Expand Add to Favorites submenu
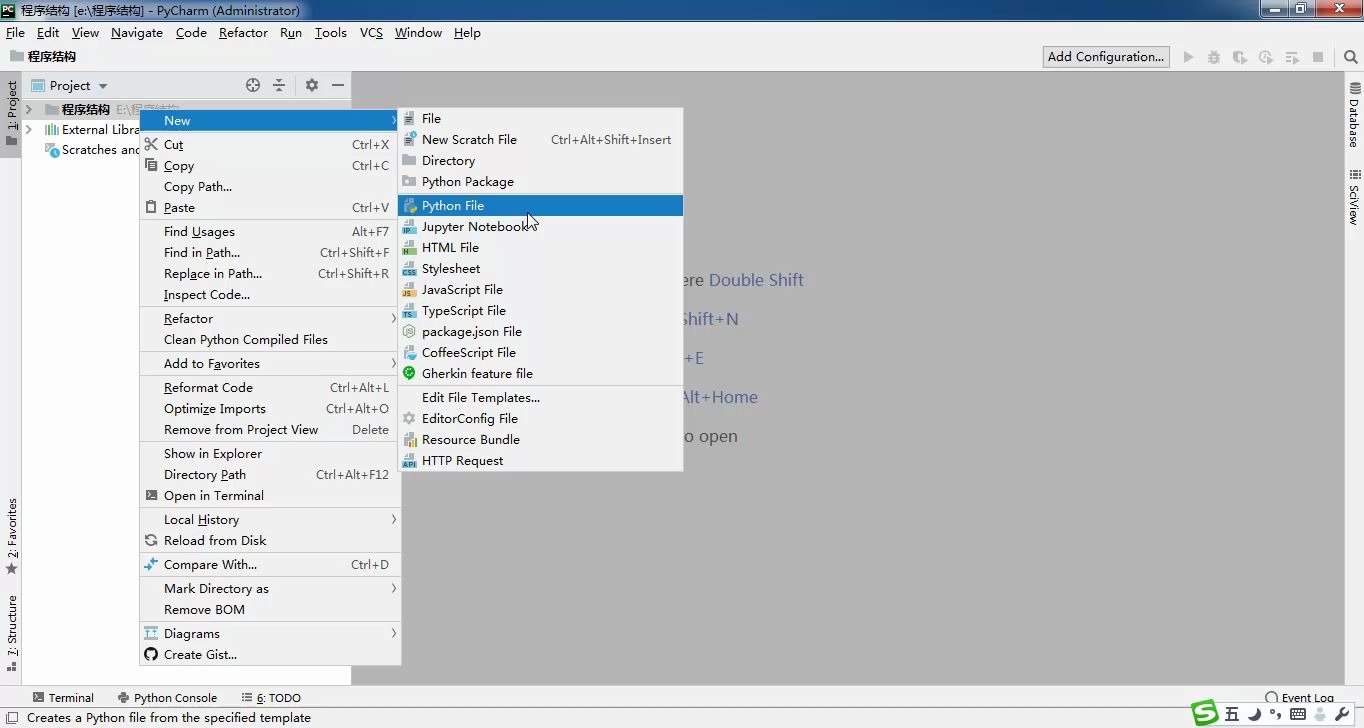The width and height of the screenshot is (1364, 728). (x=394, y=363)
